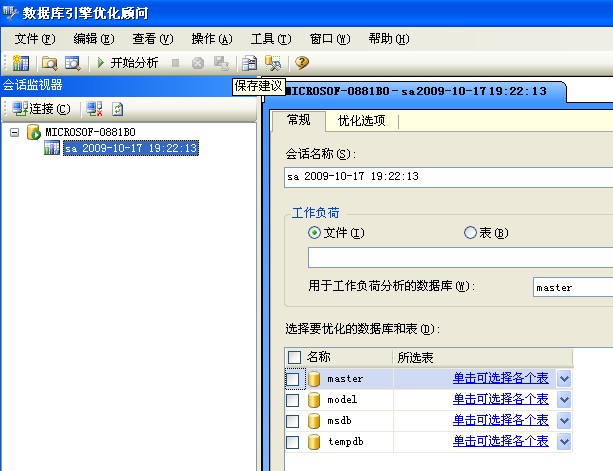This screenshot has height=471, width=613.
Task: Open the 窗口(W) menu
Action: point(330,39)
